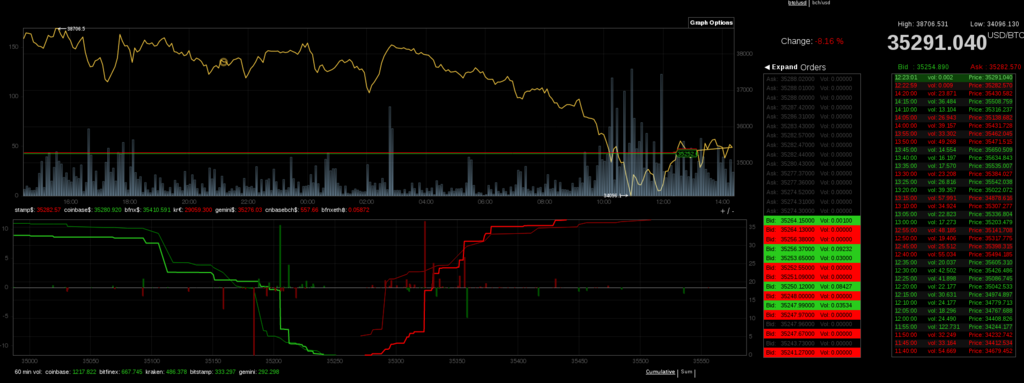The height and width of the screenshot is (383, 1024).
Task: Select order row Ask 35288.02000
Action: click(x=812, y=78)
